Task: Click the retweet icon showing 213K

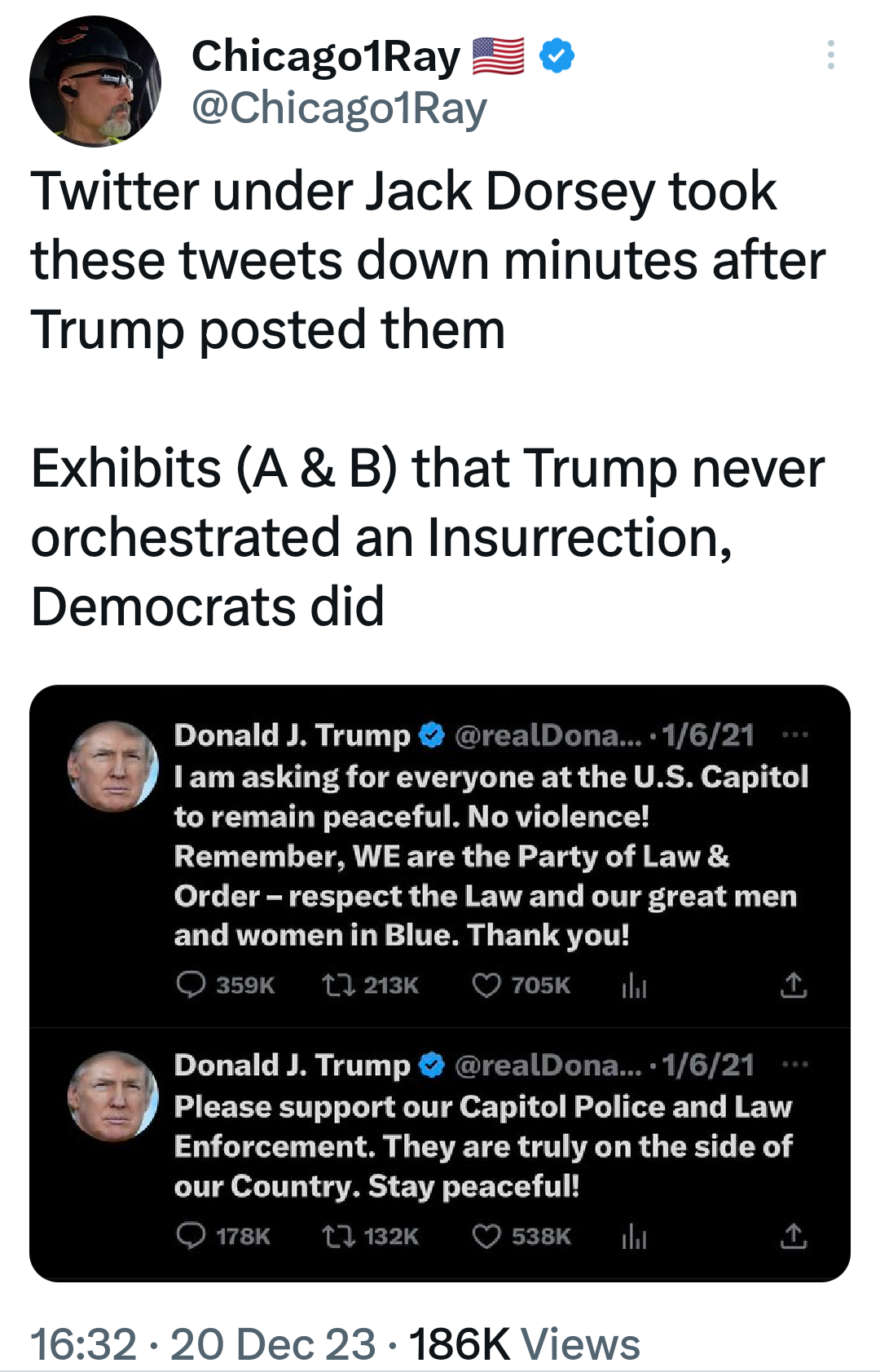Action: pyautogui.click(x=338, y=986)
